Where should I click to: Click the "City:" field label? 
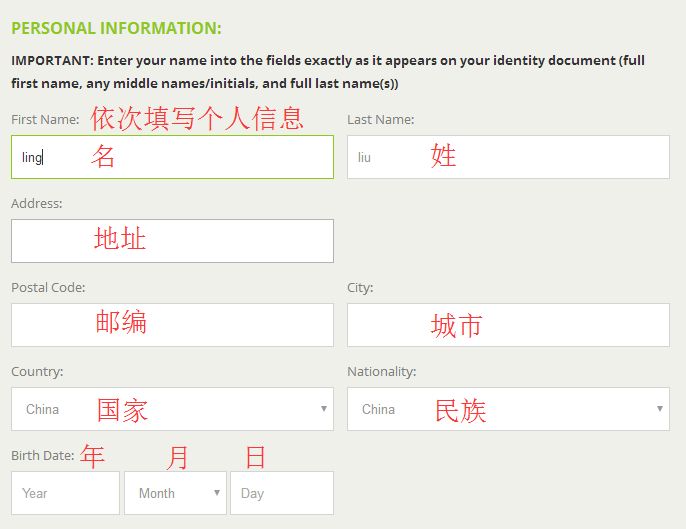pos(360,287)
